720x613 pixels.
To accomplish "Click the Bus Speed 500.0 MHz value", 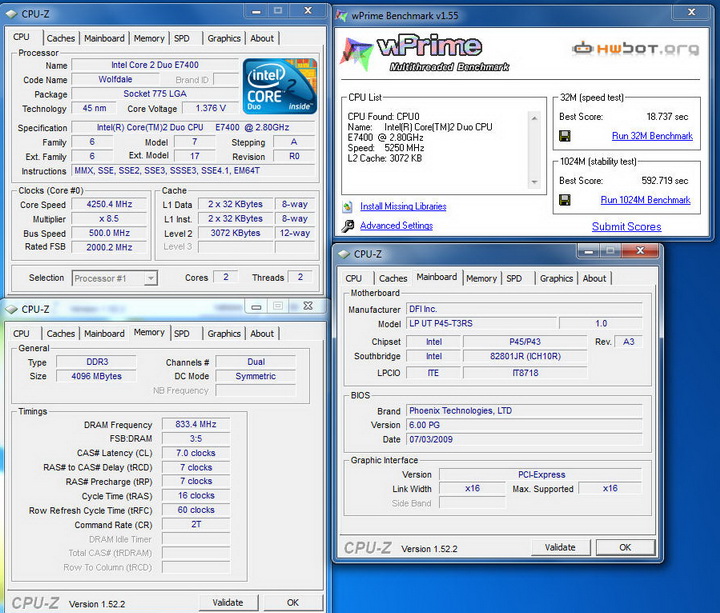I will tap(109, 233).
